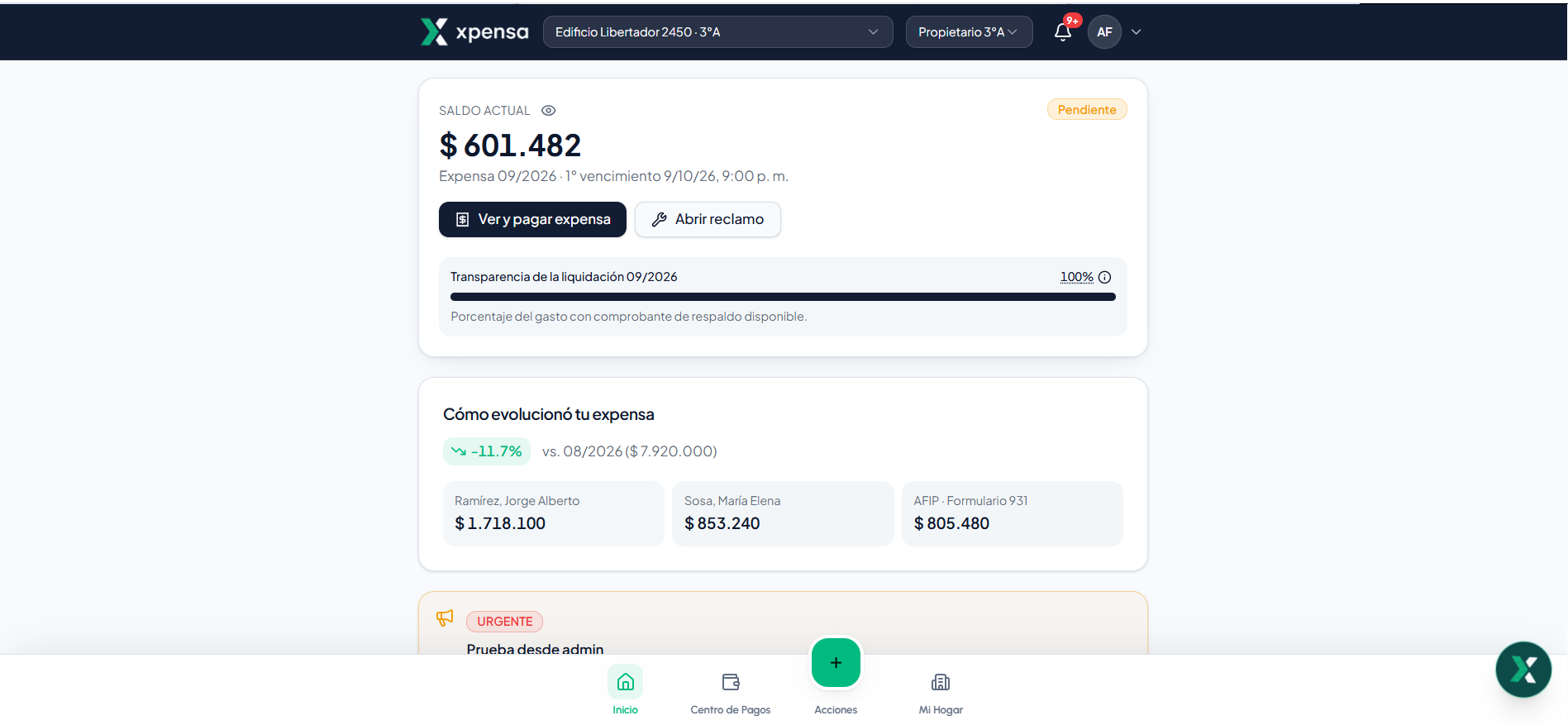
Task: Click the downward trend arrow icon
Action: coord(458,451)
